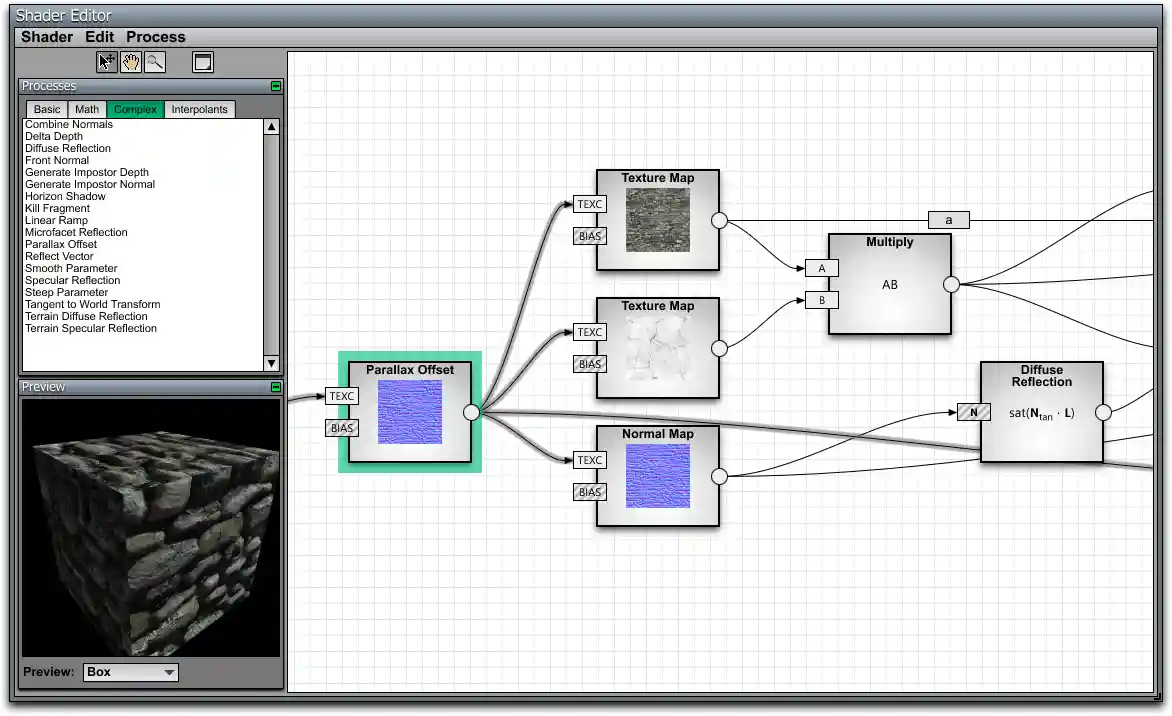This screenshot has width=1172, height=716.
Task: Click the process list scroll down arrow
Action: [x=271, y=363]
